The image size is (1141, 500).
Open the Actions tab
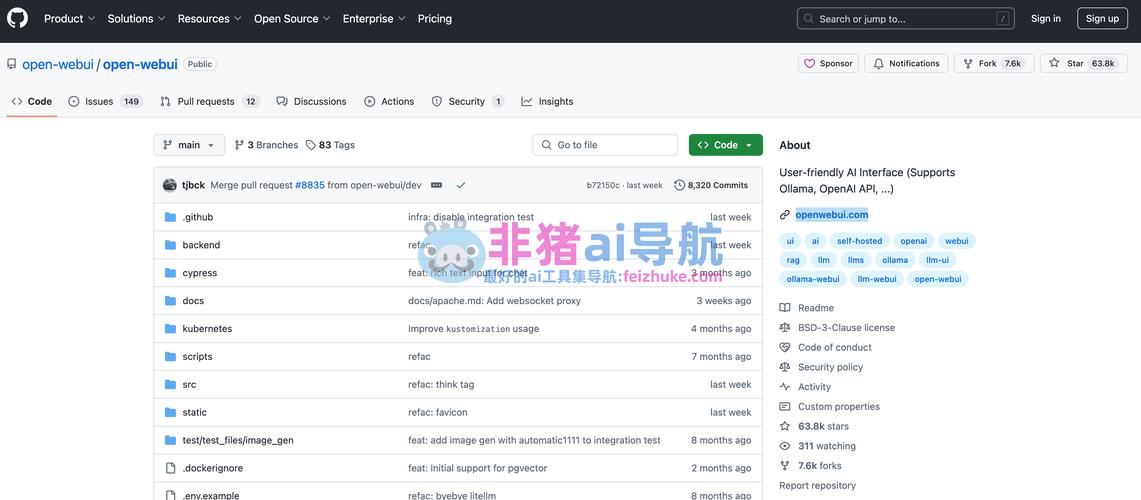click(x=389, y=102)
